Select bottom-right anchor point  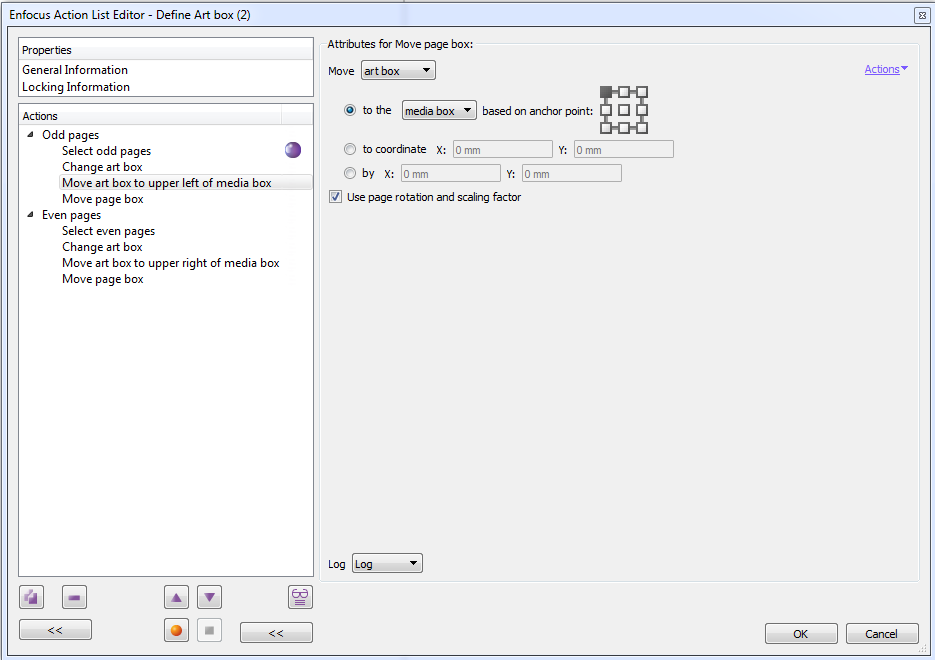[x=642, y=128]
